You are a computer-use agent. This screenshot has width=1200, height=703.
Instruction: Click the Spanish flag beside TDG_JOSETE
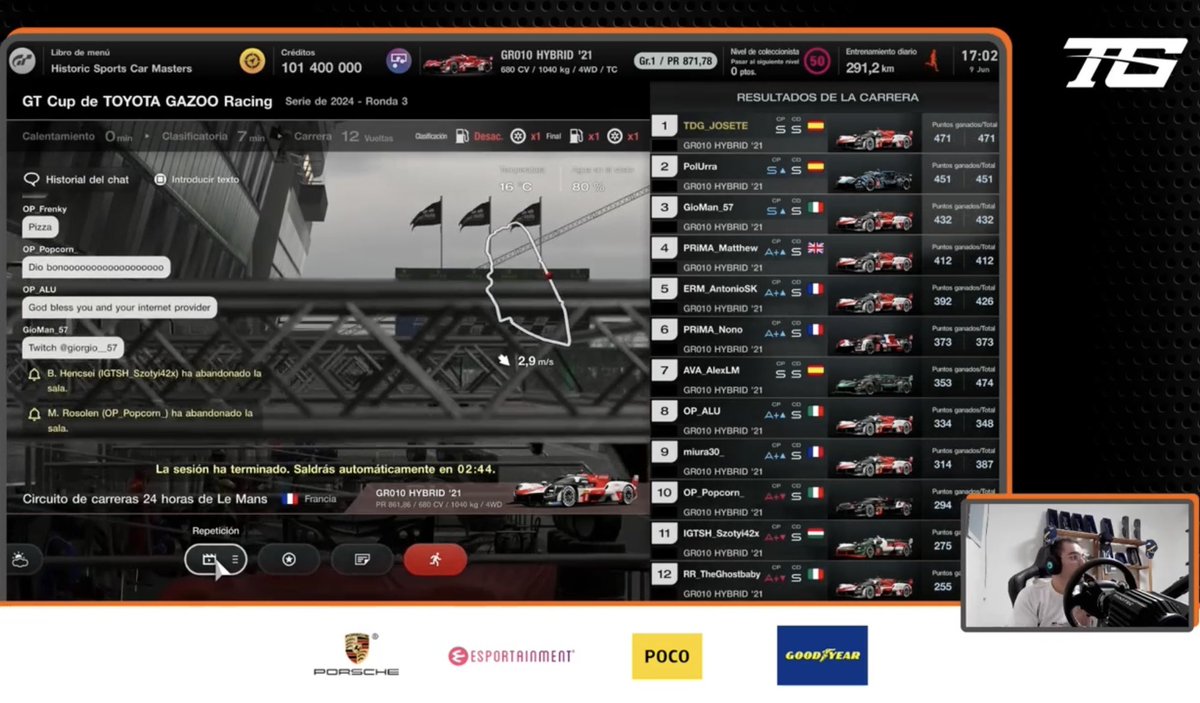(815, 127)
